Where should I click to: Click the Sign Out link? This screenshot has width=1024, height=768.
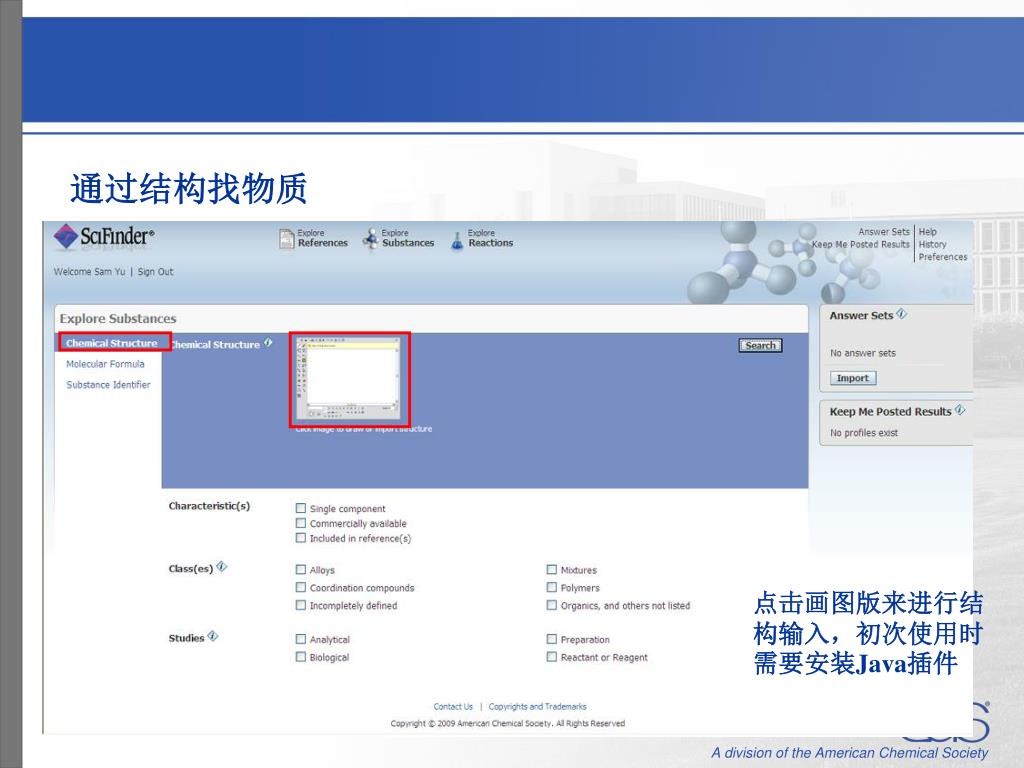point(155,272)
